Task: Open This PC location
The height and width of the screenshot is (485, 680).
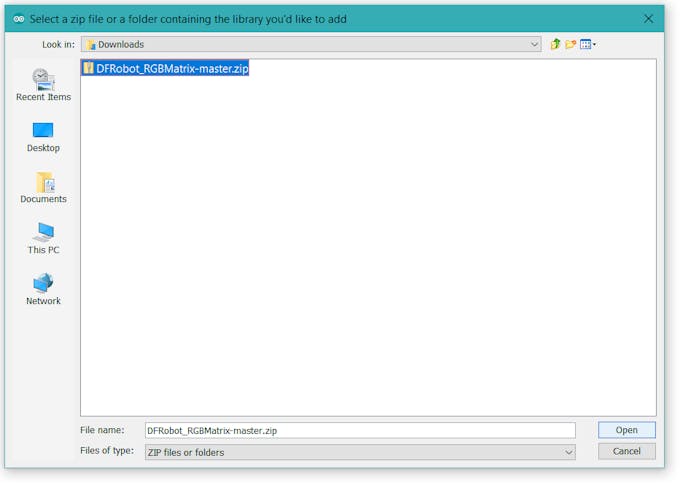Action: (x=43, y=238)
